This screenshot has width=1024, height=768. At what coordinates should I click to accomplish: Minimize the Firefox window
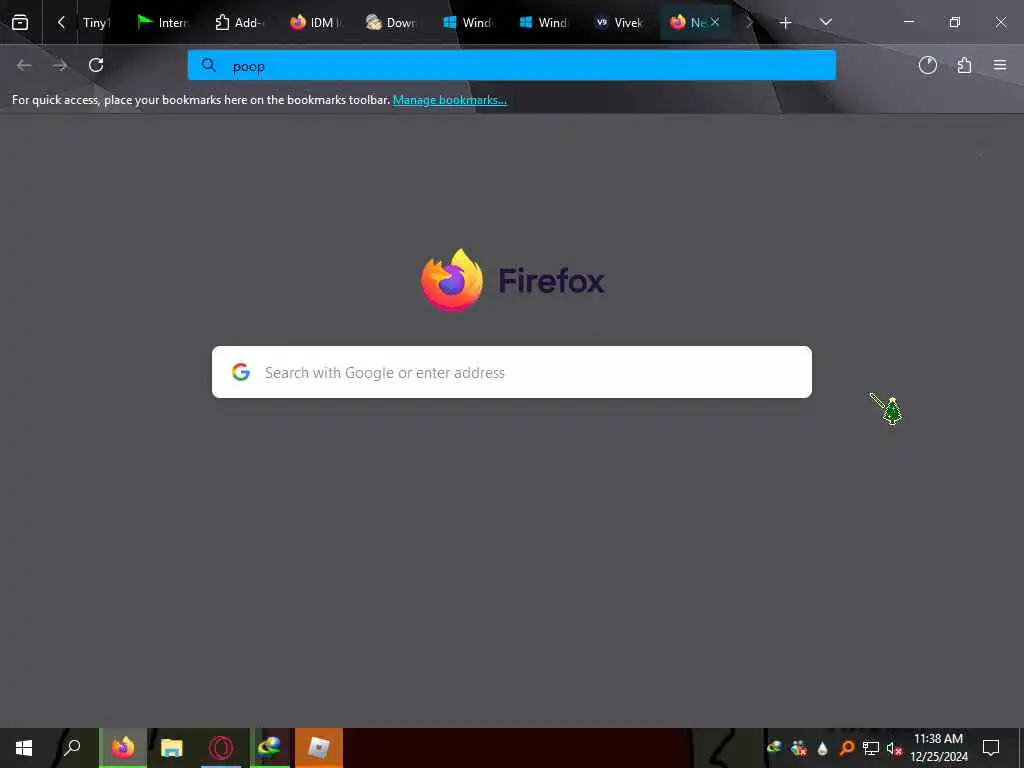tap(908, 22)
